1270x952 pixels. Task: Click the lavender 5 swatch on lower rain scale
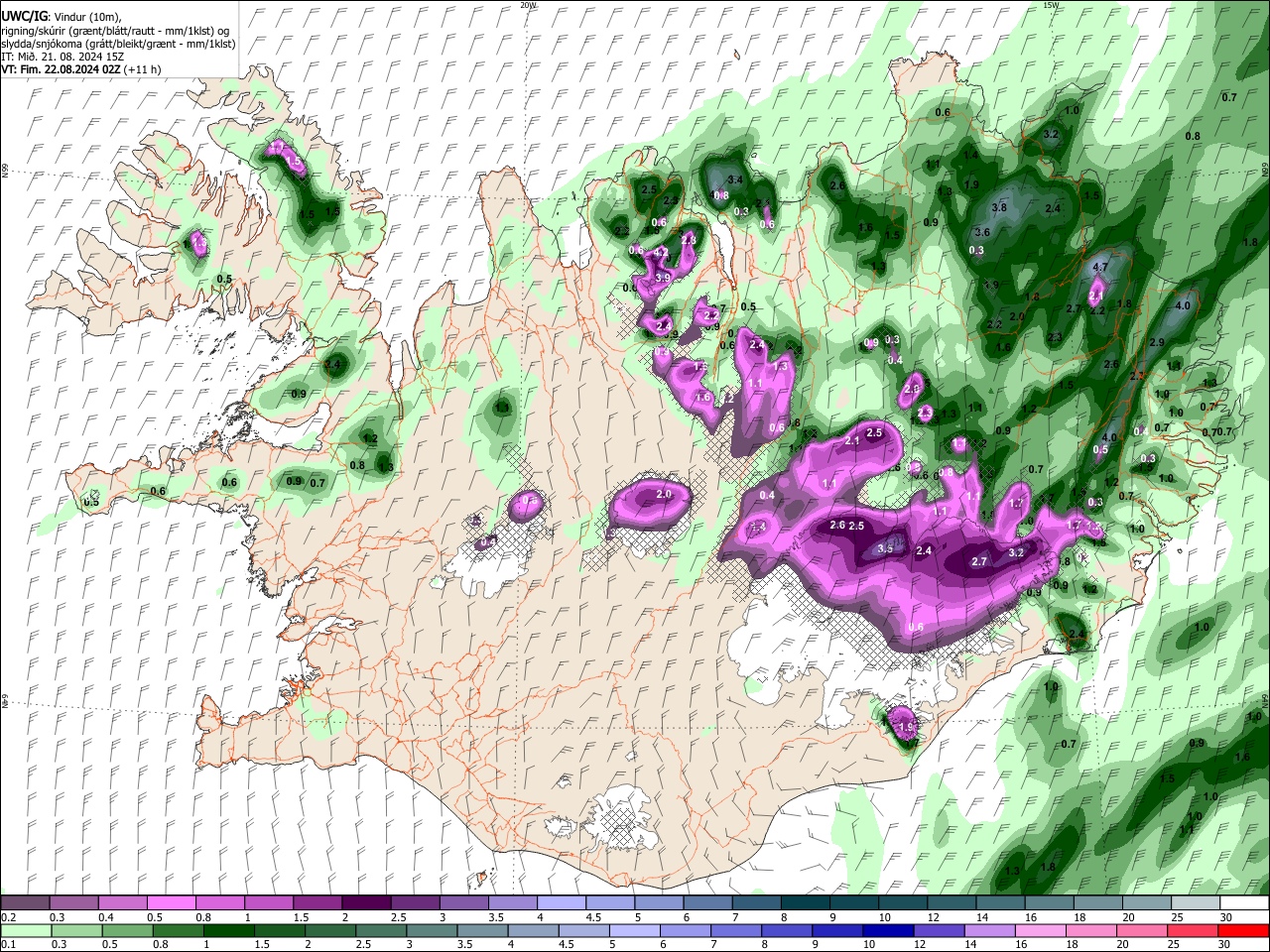point(634,931)
